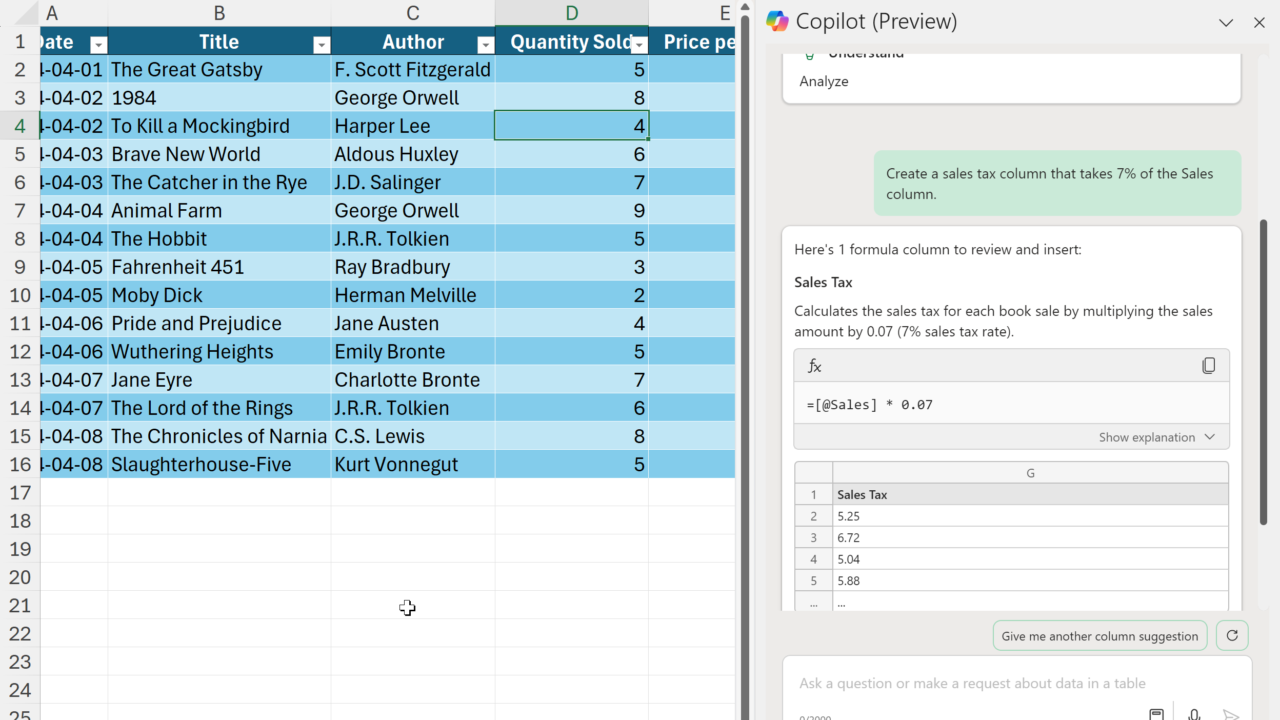Viewport: 1280px width, 720px height.
Task: Open the Quantity Sold filter dropdown
Action: click(x=639, y=44)
